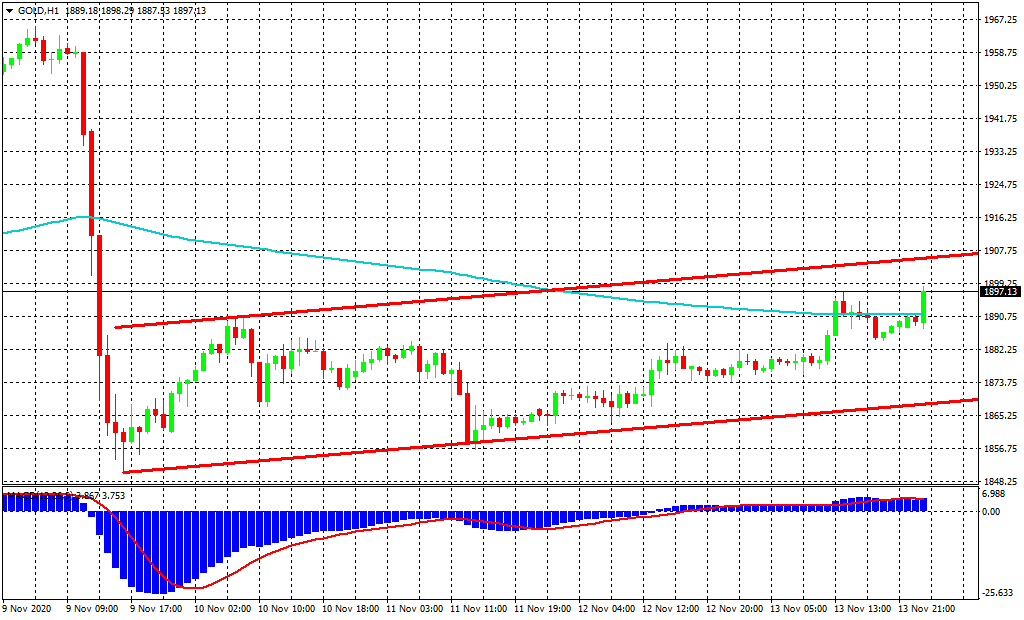
Task: Click the triangle arrow beside GOLD,H1
Action: (9, 9)
